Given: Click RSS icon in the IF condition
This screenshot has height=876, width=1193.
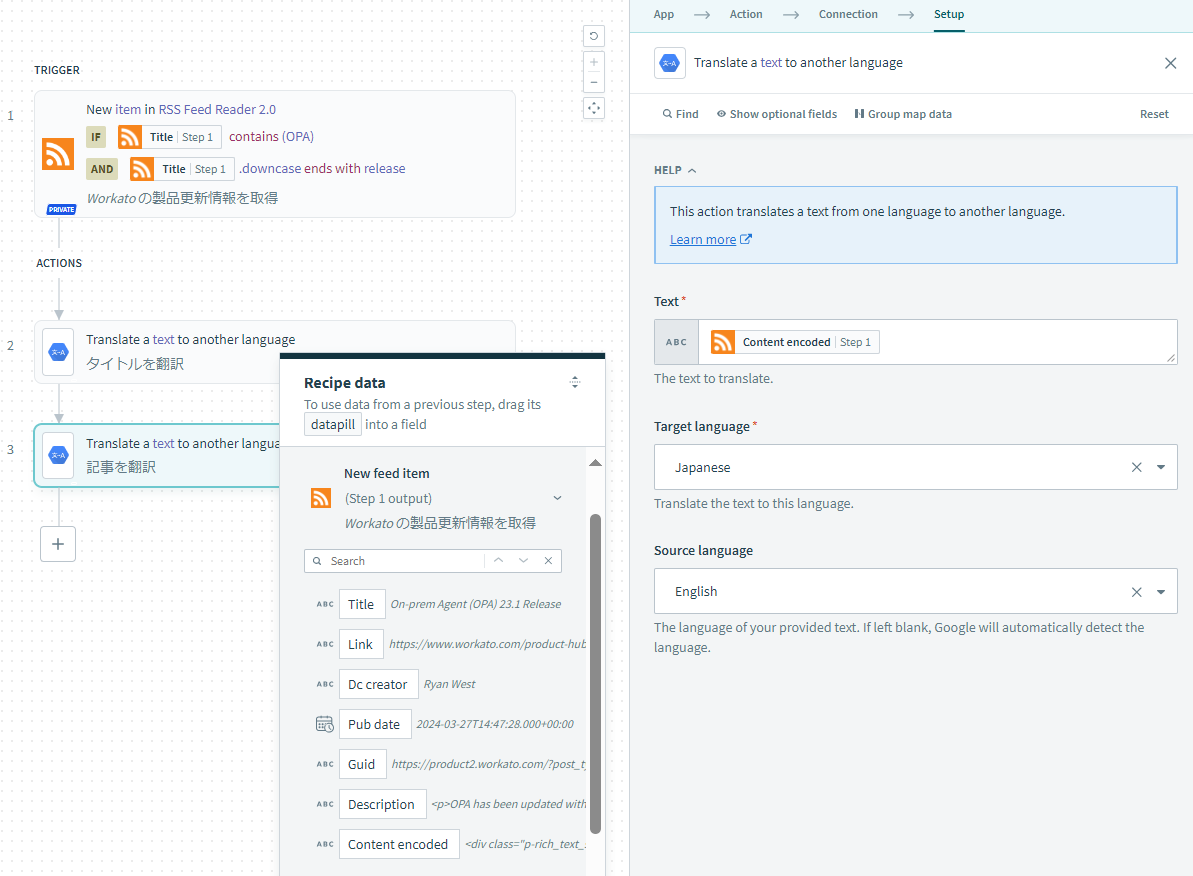Looking at the screenshot, I should coord(129,137).
